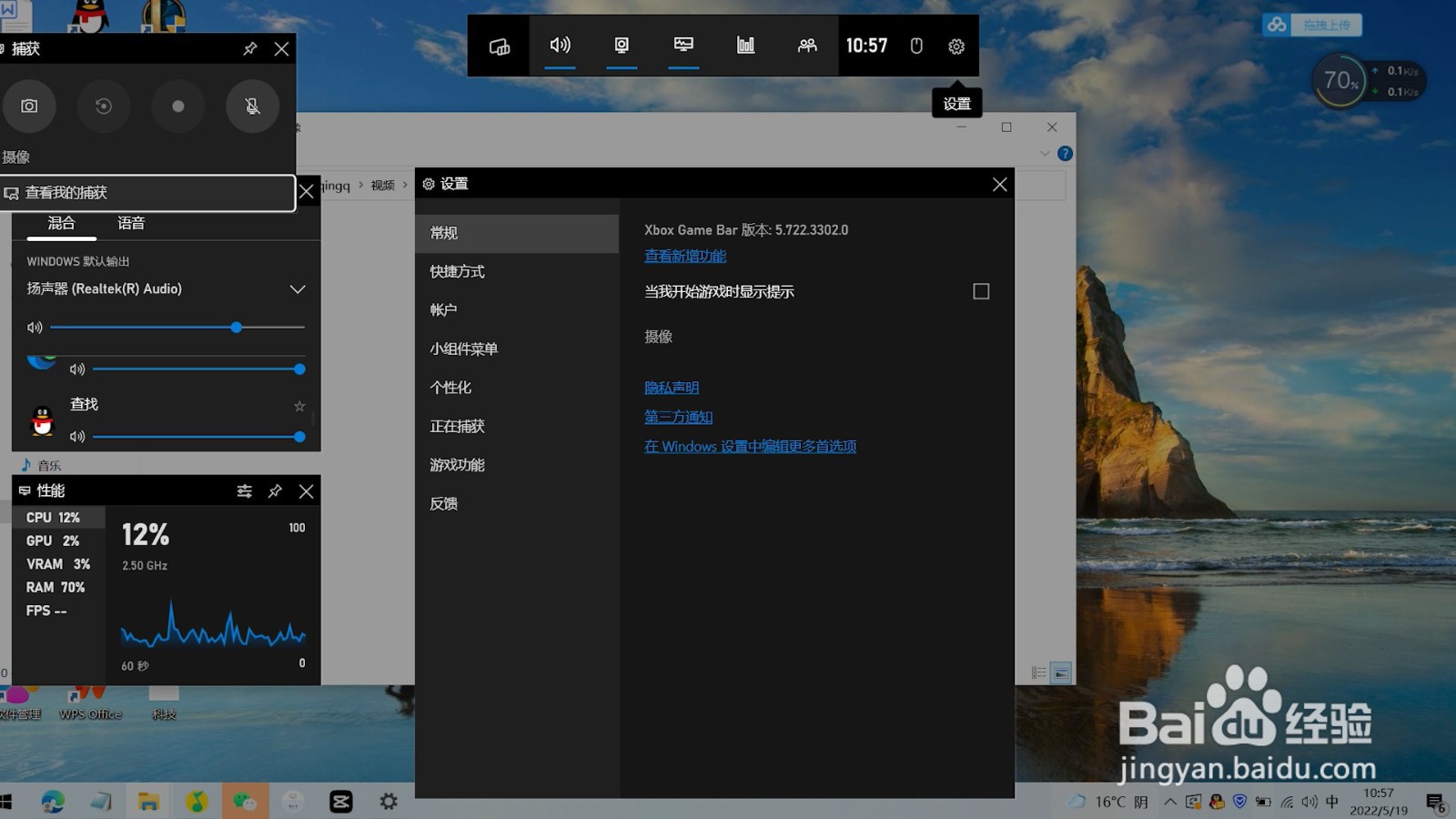The height and width of the screenshot is (819, 1456).
Task: Mute the QQ 查找 app volume
Action: coord(77,437)
